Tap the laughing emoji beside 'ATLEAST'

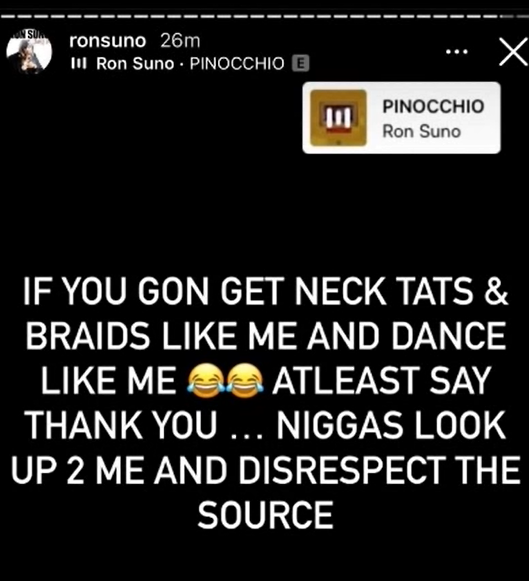click(x=245, y=381)
